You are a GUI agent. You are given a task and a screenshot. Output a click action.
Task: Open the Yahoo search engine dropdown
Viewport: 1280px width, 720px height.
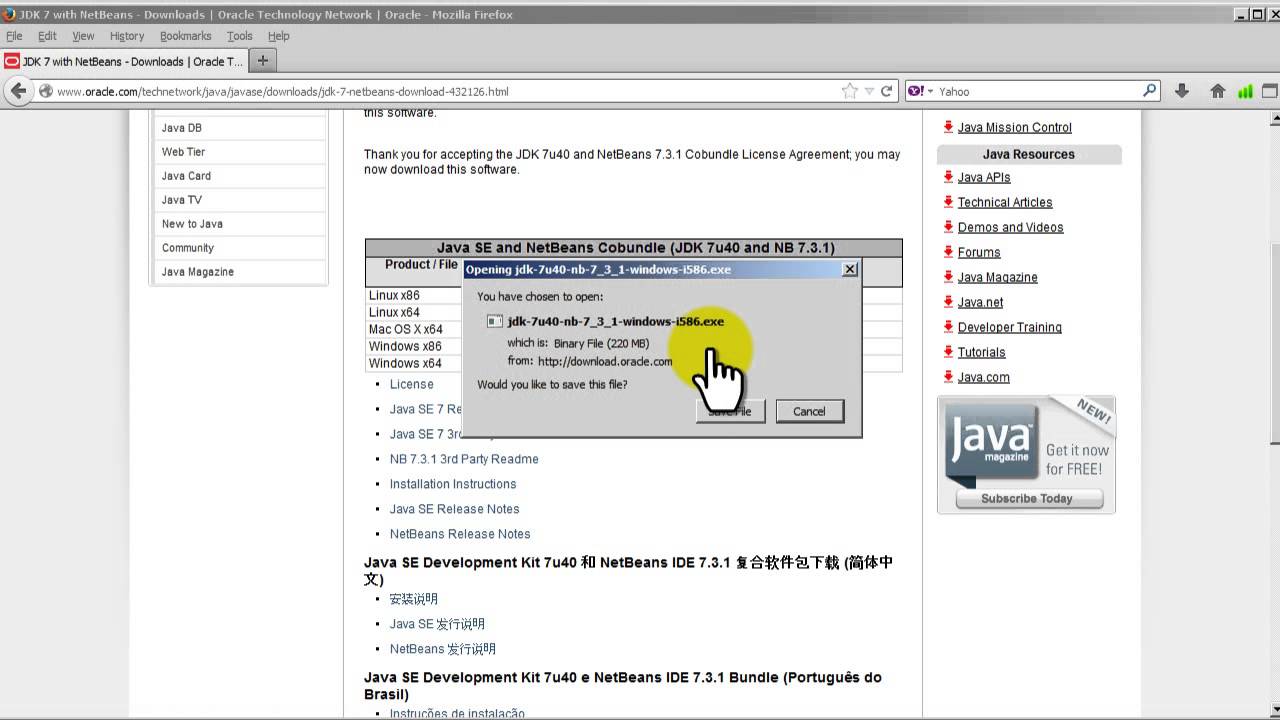click(x=920, y=91)
